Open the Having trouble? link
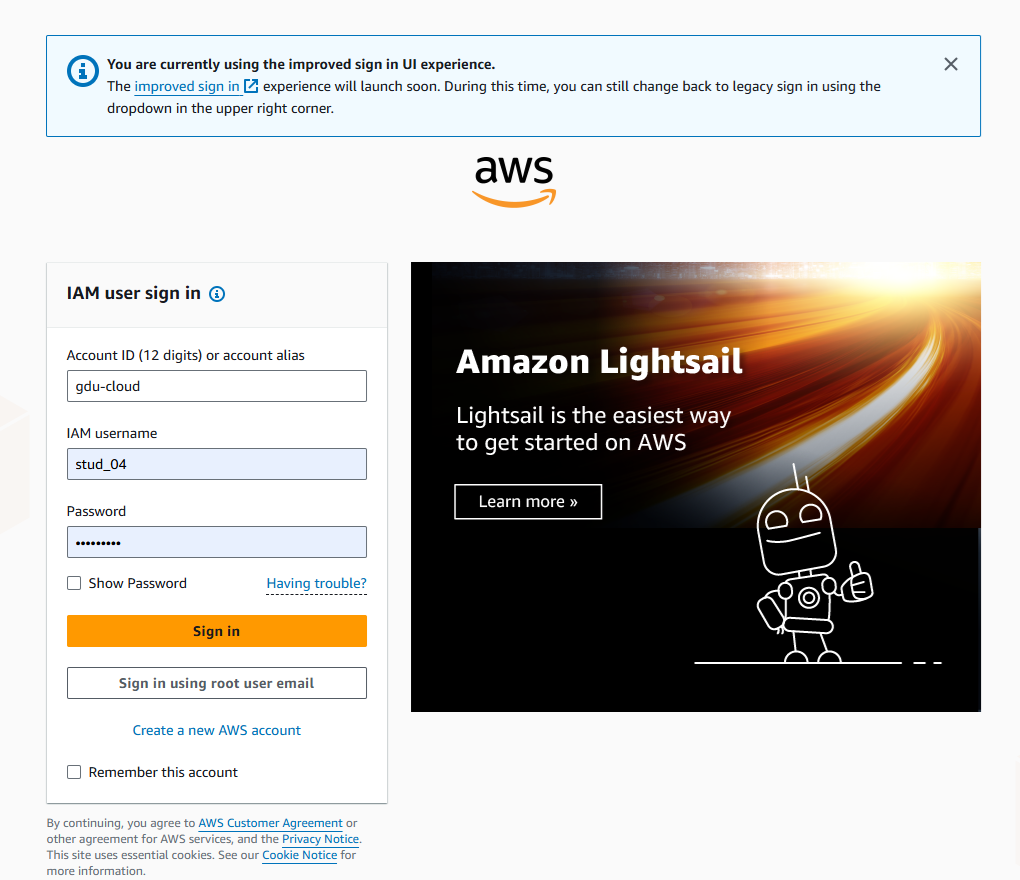 [x=317, y=583]
